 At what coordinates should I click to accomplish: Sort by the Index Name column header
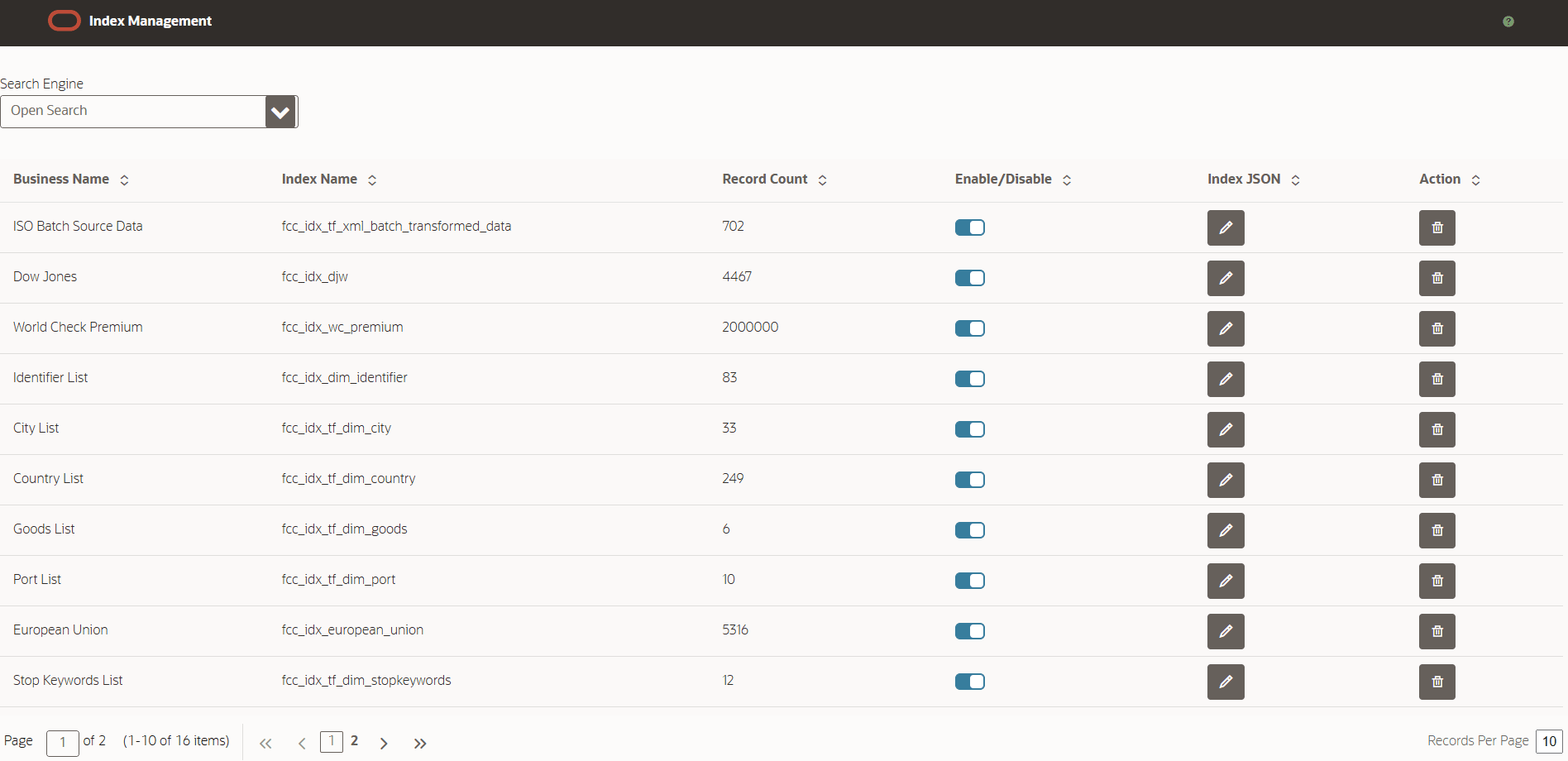327,179
